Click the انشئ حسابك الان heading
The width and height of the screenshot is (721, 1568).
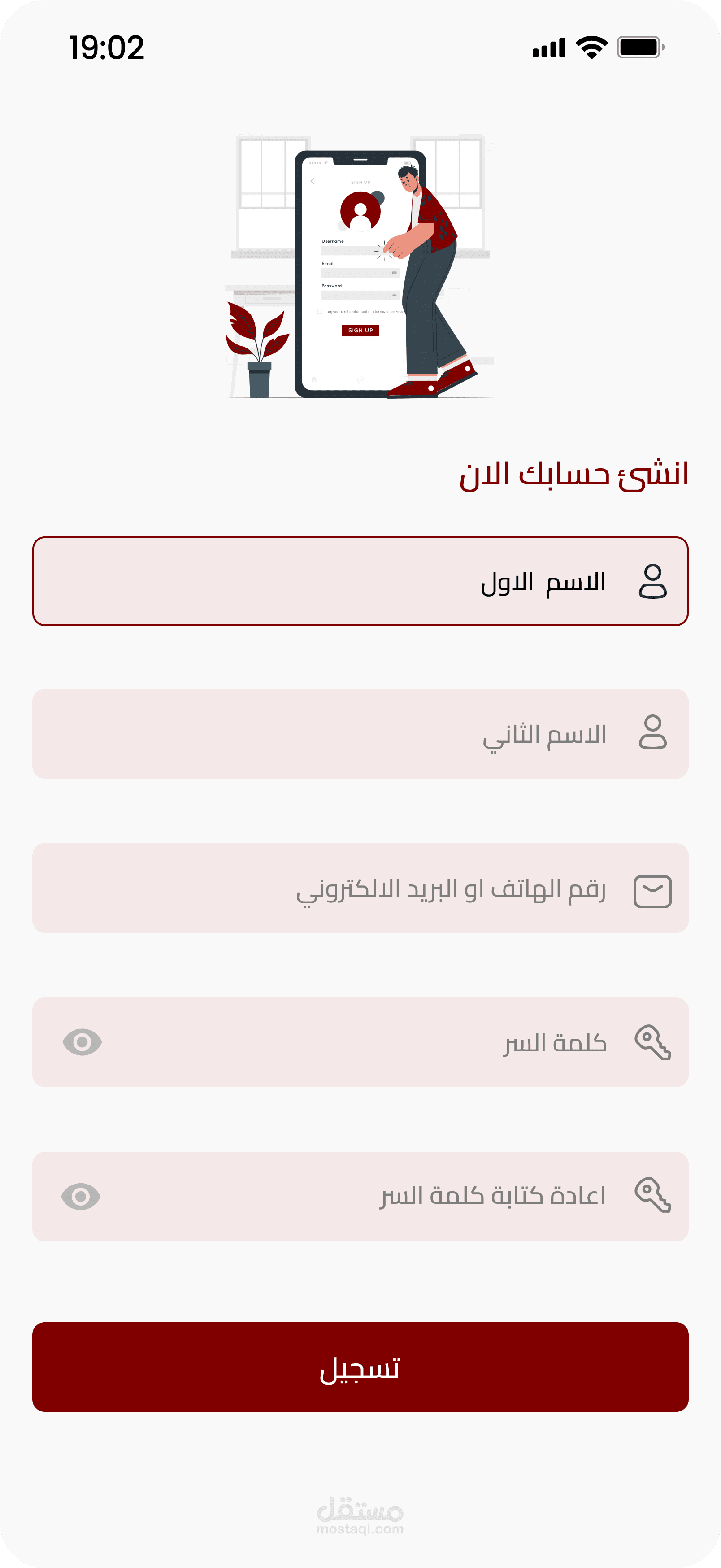pyautogui.click(x=574, y=474)
